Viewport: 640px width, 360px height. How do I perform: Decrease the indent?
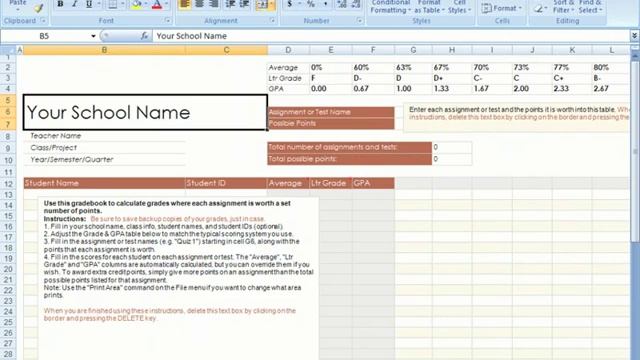point(230,4)
